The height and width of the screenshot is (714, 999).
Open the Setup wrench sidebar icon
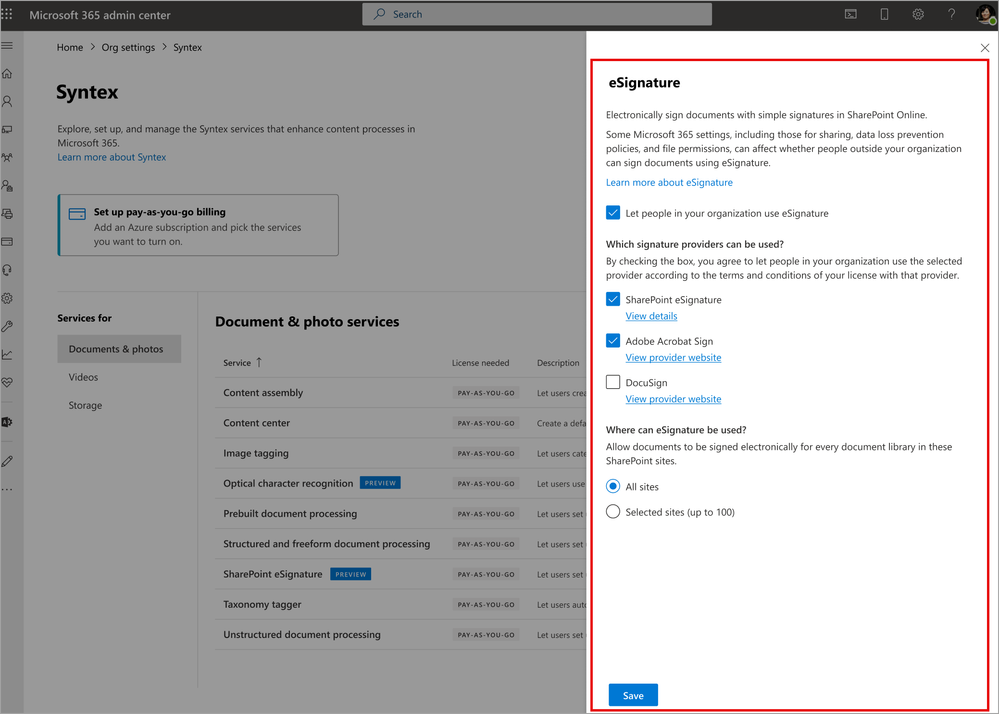tap(7, 326)
